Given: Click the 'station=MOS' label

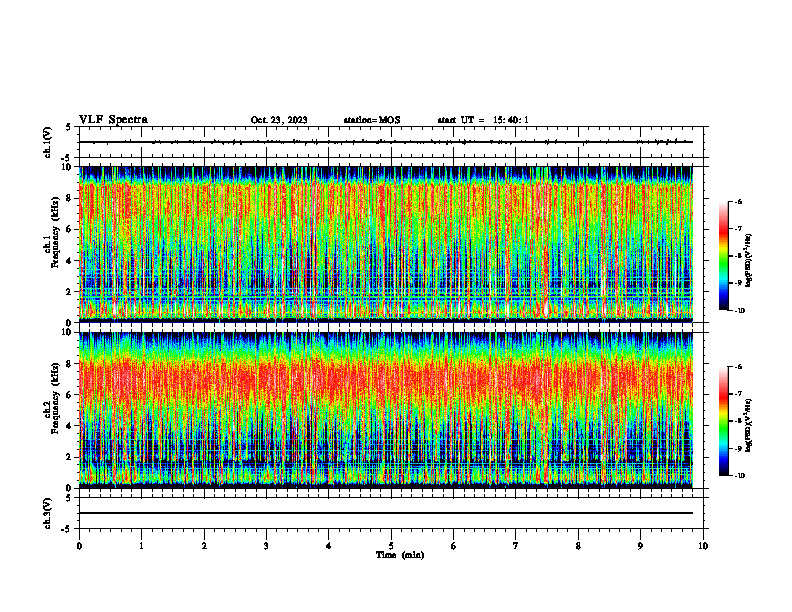Looking at the screenshot, I should 372,120.
